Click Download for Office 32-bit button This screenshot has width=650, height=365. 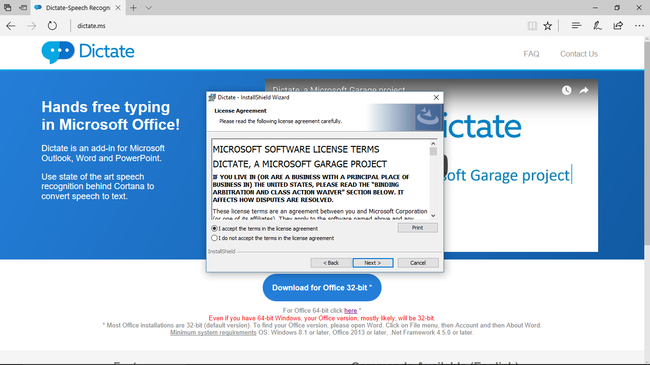click(322, 288)
